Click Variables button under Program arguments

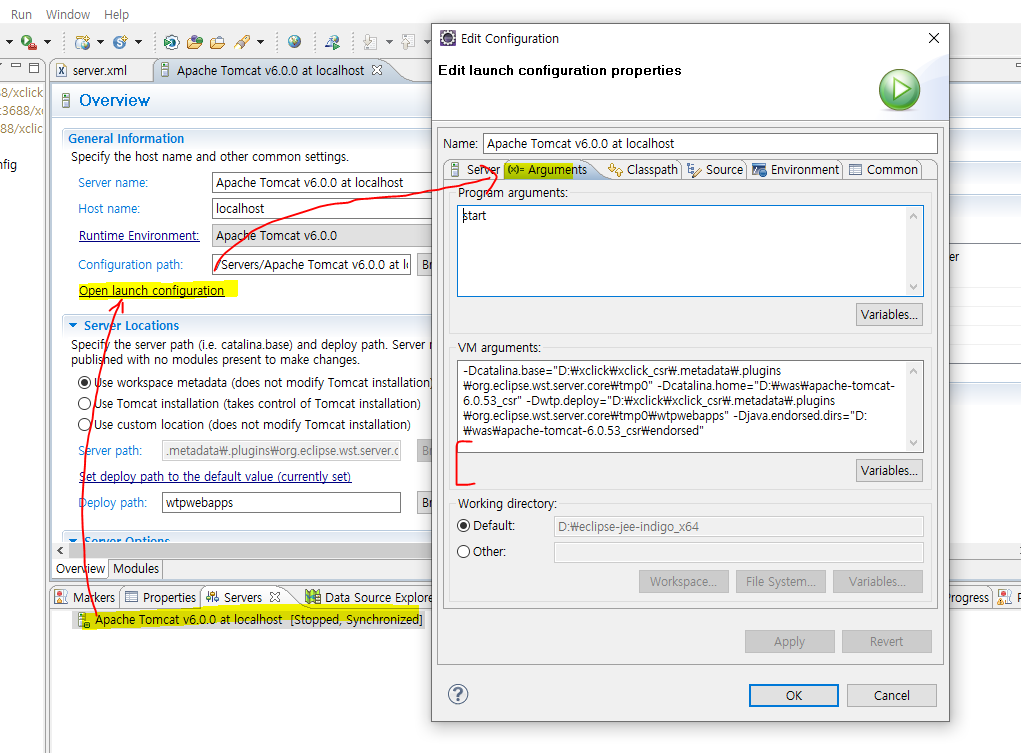click(889, 315)
